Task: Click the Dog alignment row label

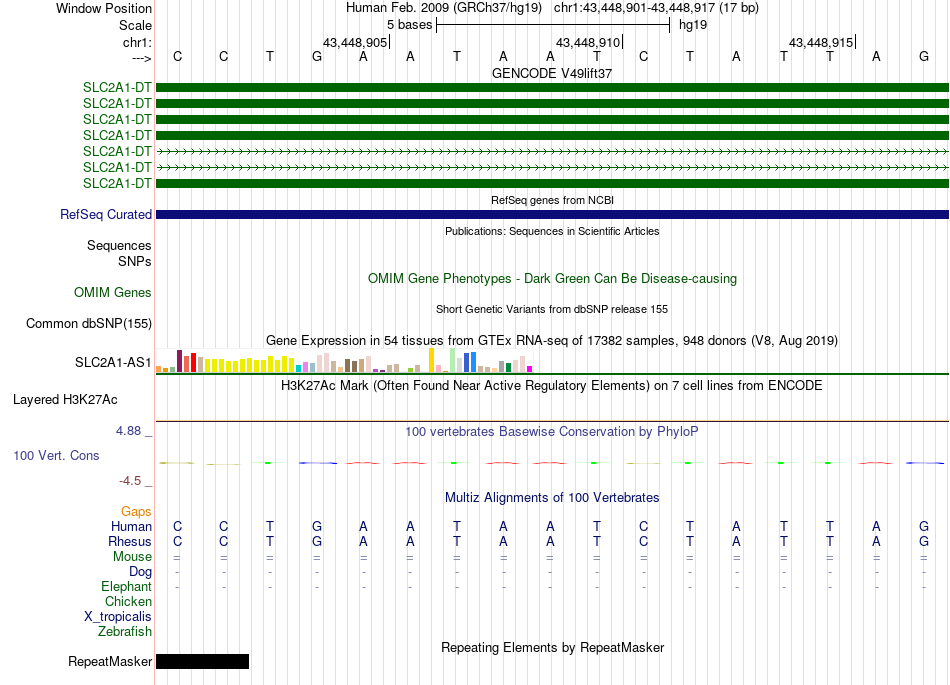Action: (141, 572)
